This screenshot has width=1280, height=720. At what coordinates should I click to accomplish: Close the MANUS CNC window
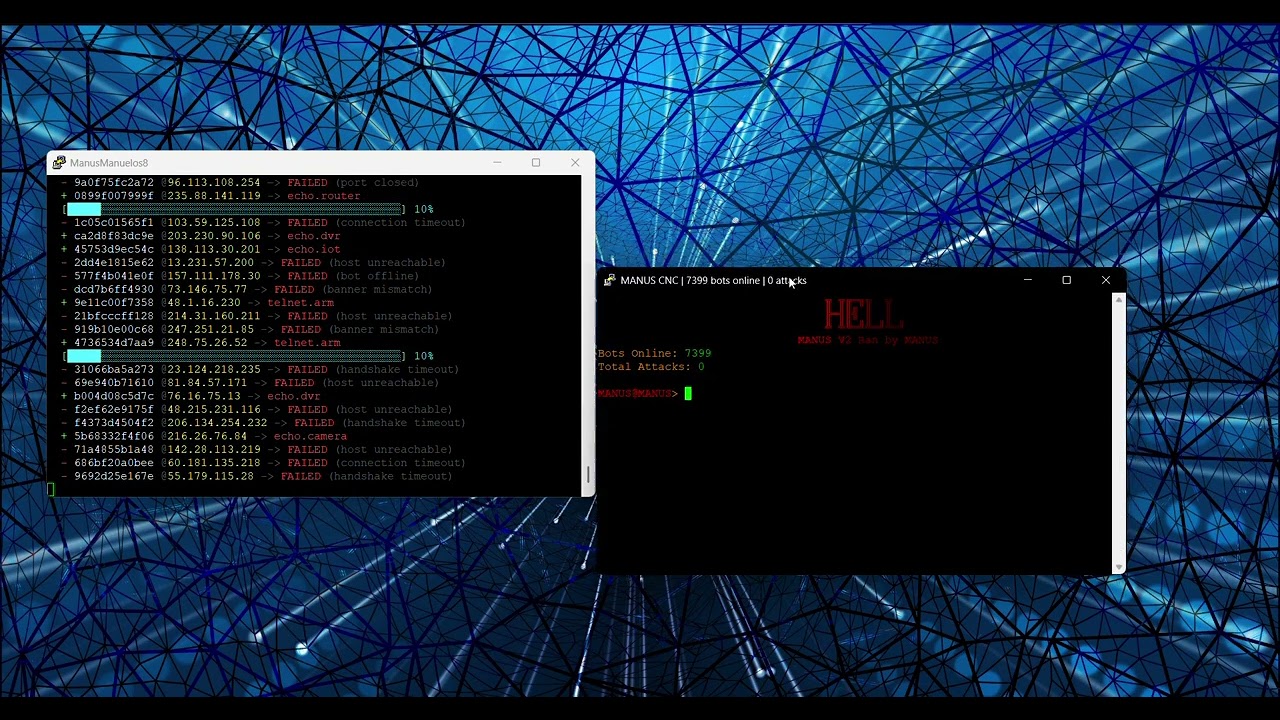[x=1105, y=280]
